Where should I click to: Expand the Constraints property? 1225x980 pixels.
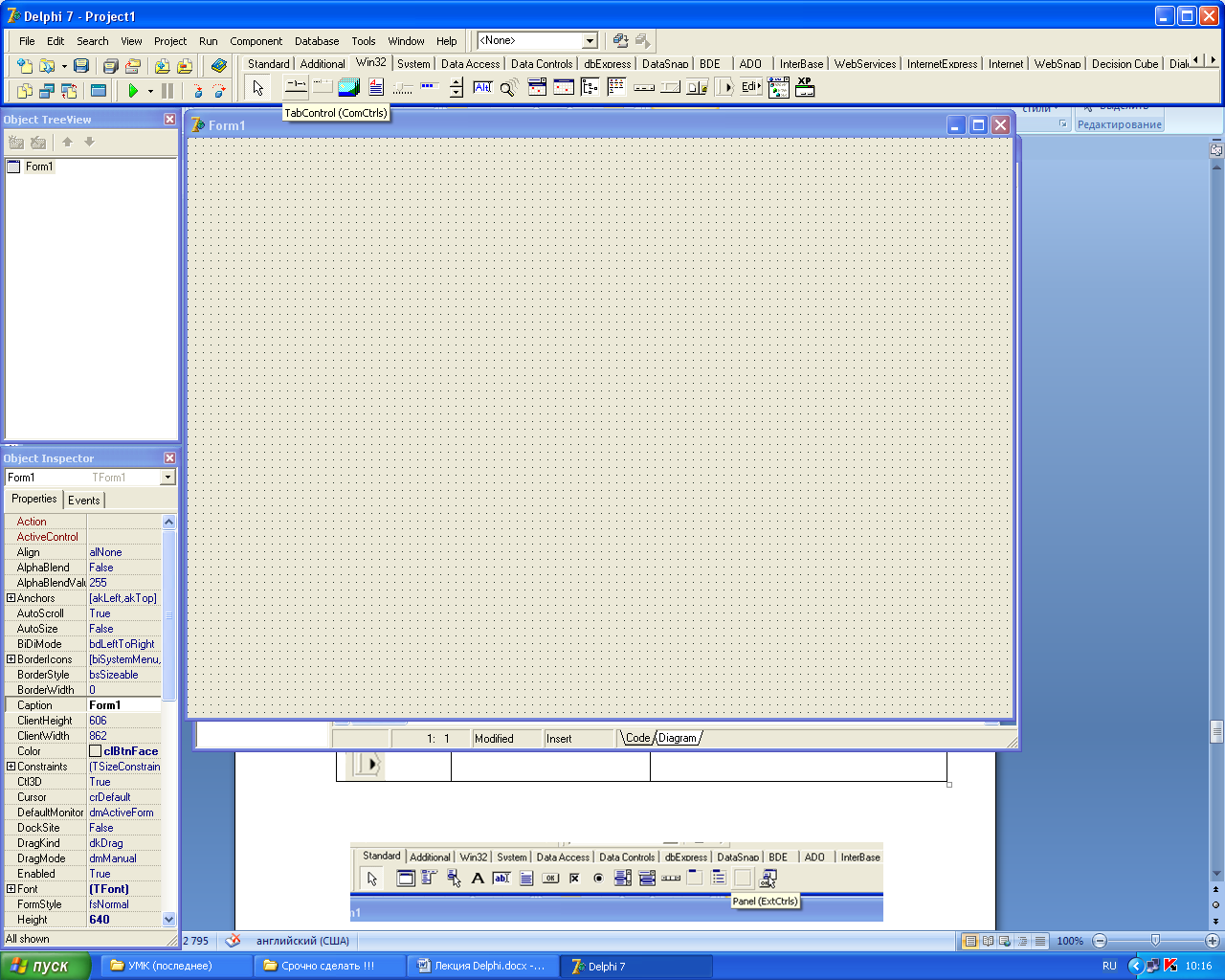11,767
